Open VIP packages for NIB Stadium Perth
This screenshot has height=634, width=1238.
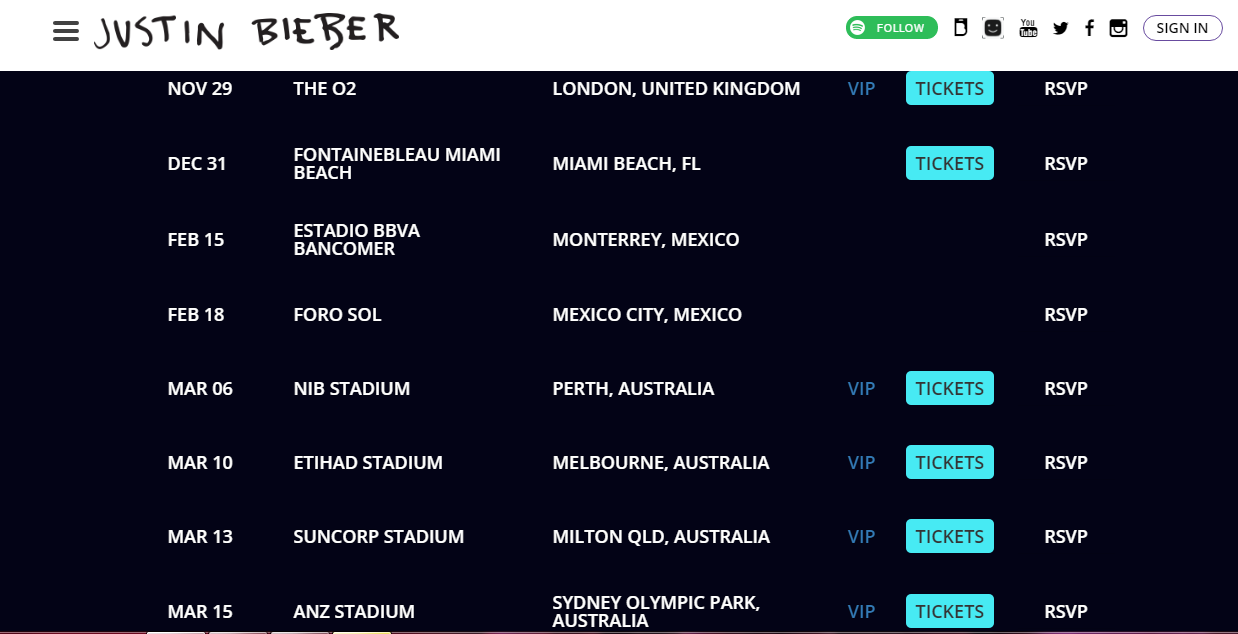pyautogui.click(x=861, y=388)
